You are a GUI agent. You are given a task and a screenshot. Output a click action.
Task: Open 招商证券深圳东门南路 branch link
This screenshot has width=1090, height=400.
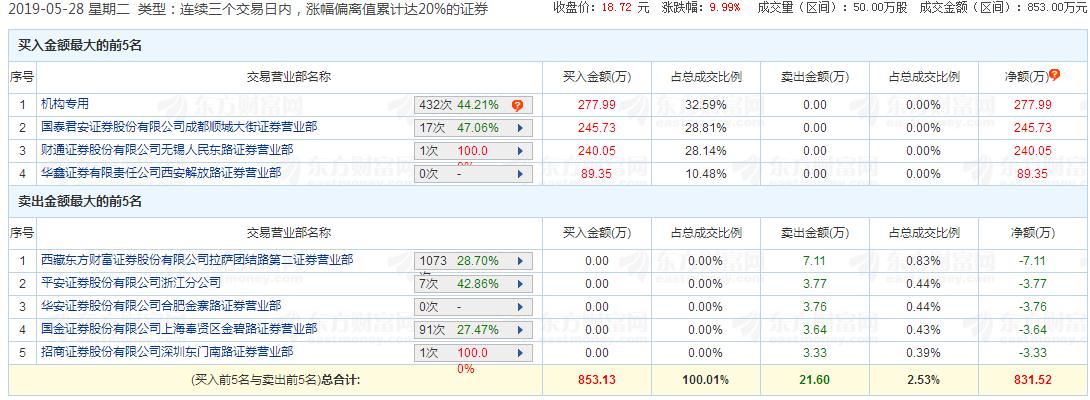(167, 351)
